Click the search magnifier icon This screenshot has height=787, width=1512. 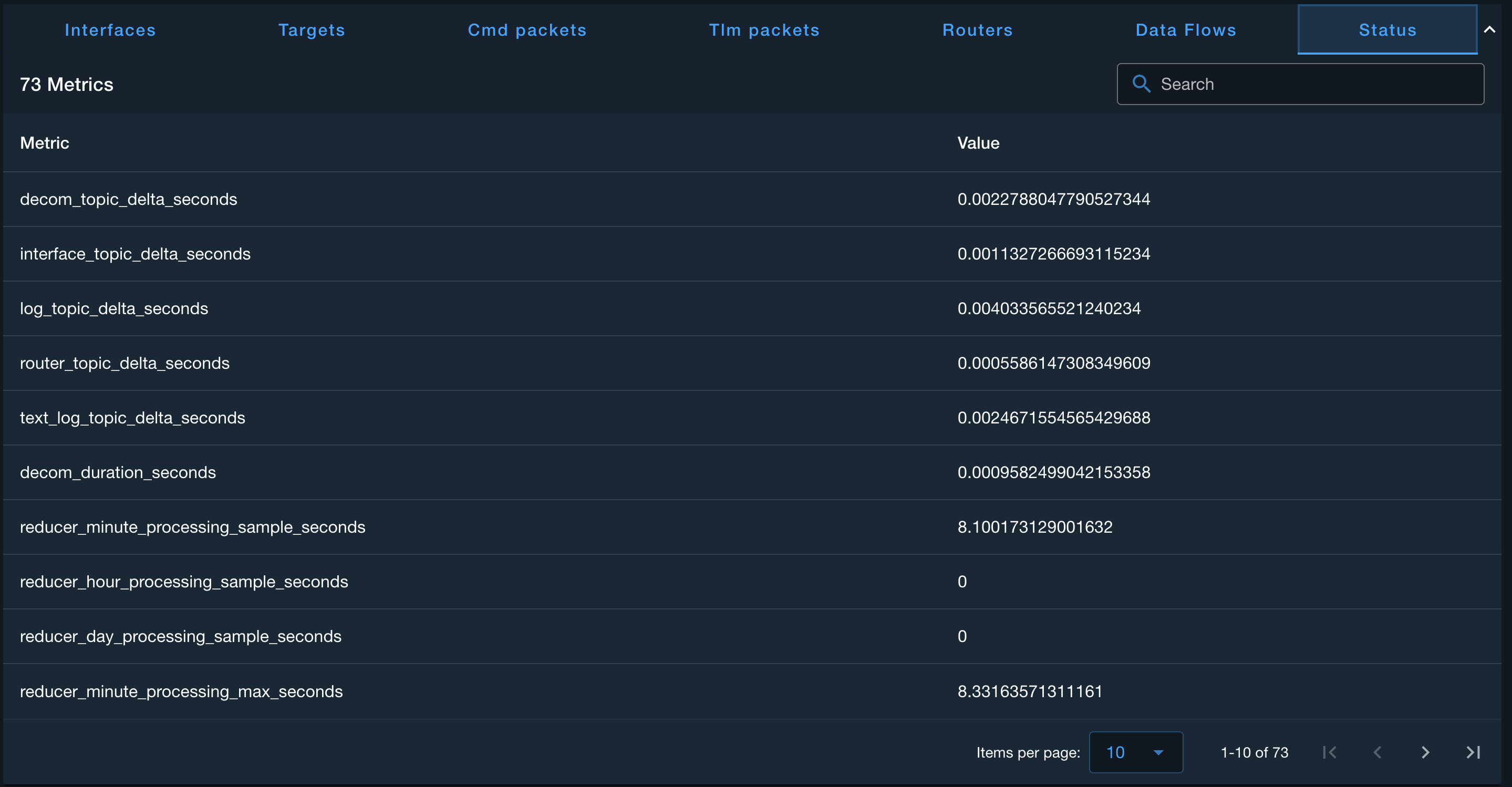(1141, 84)
